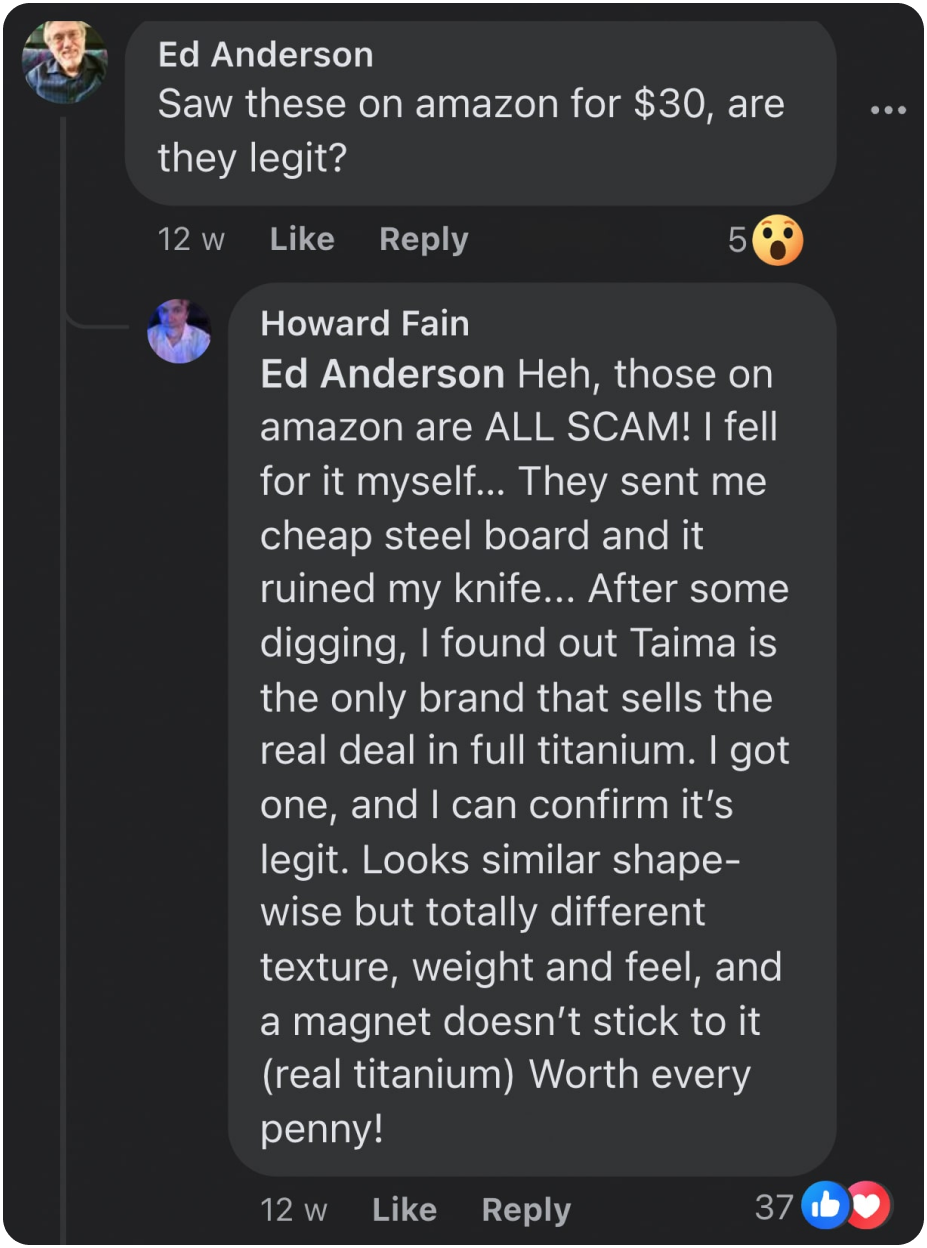This screenshot has height=1248, width=927.
Task: View the 5 reactions count
Action: click(x=737, y=241)
